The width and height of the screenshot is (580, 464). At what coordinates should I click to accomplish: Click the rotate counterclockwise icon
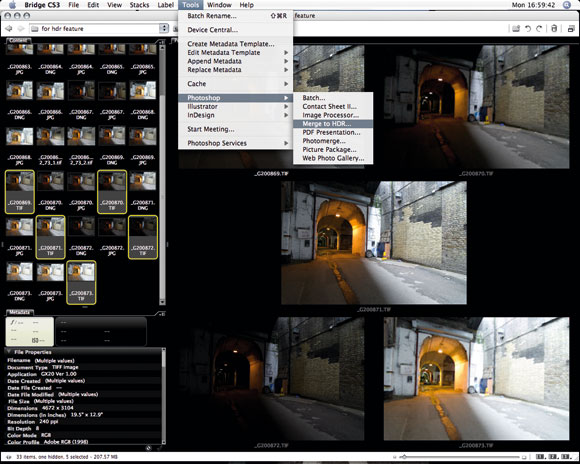pos(528,28)
